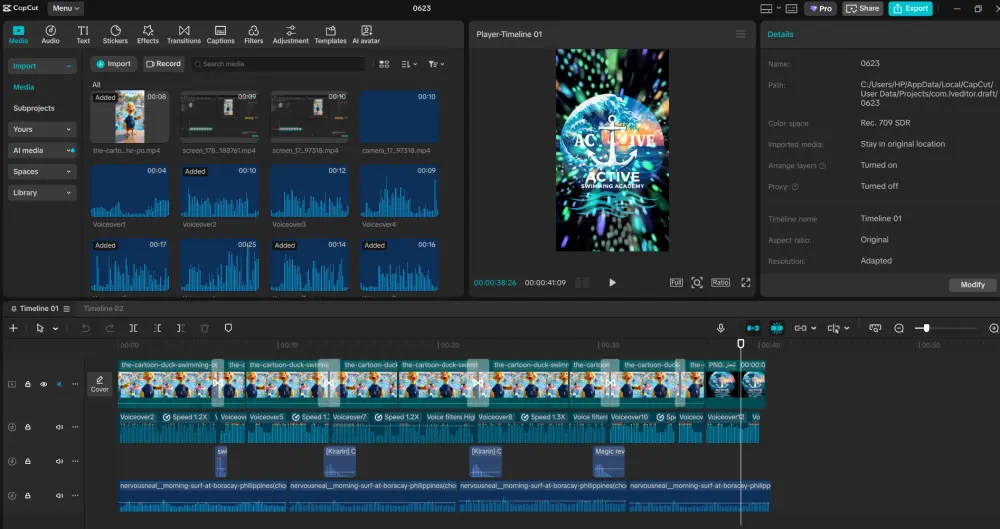The width and height of the screenshot is (1000, 529).
Task: Open the media filter dropdown
Action: pos(436,64)
